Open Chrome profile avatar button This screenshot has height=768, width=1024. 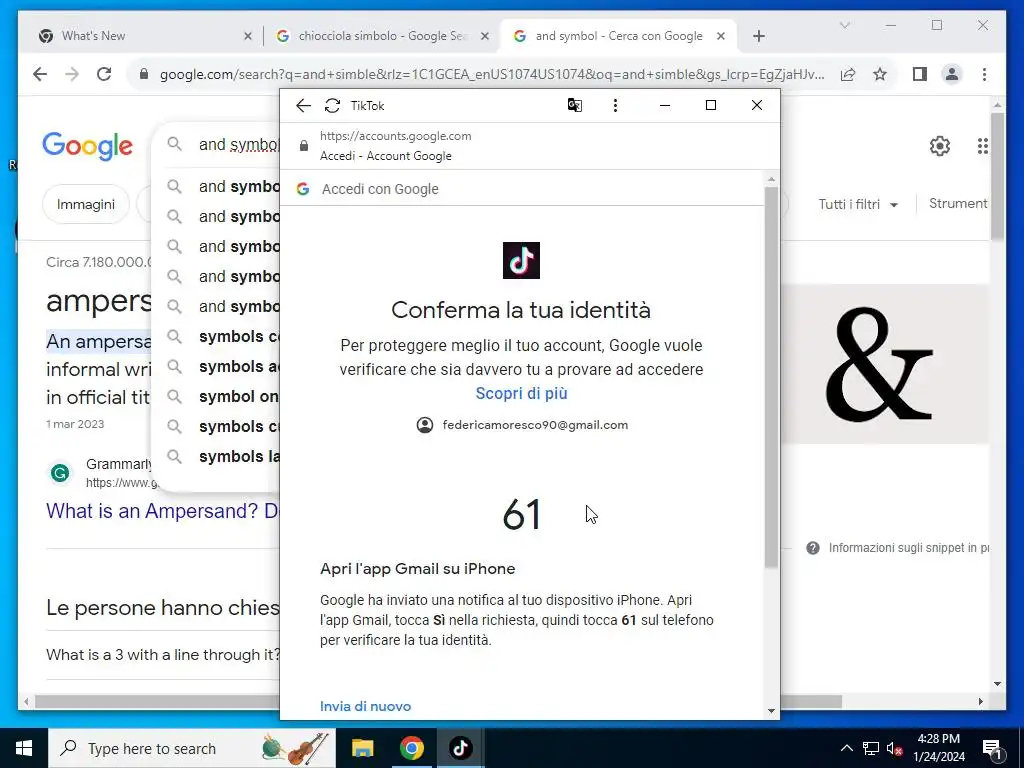click(952, 74)
